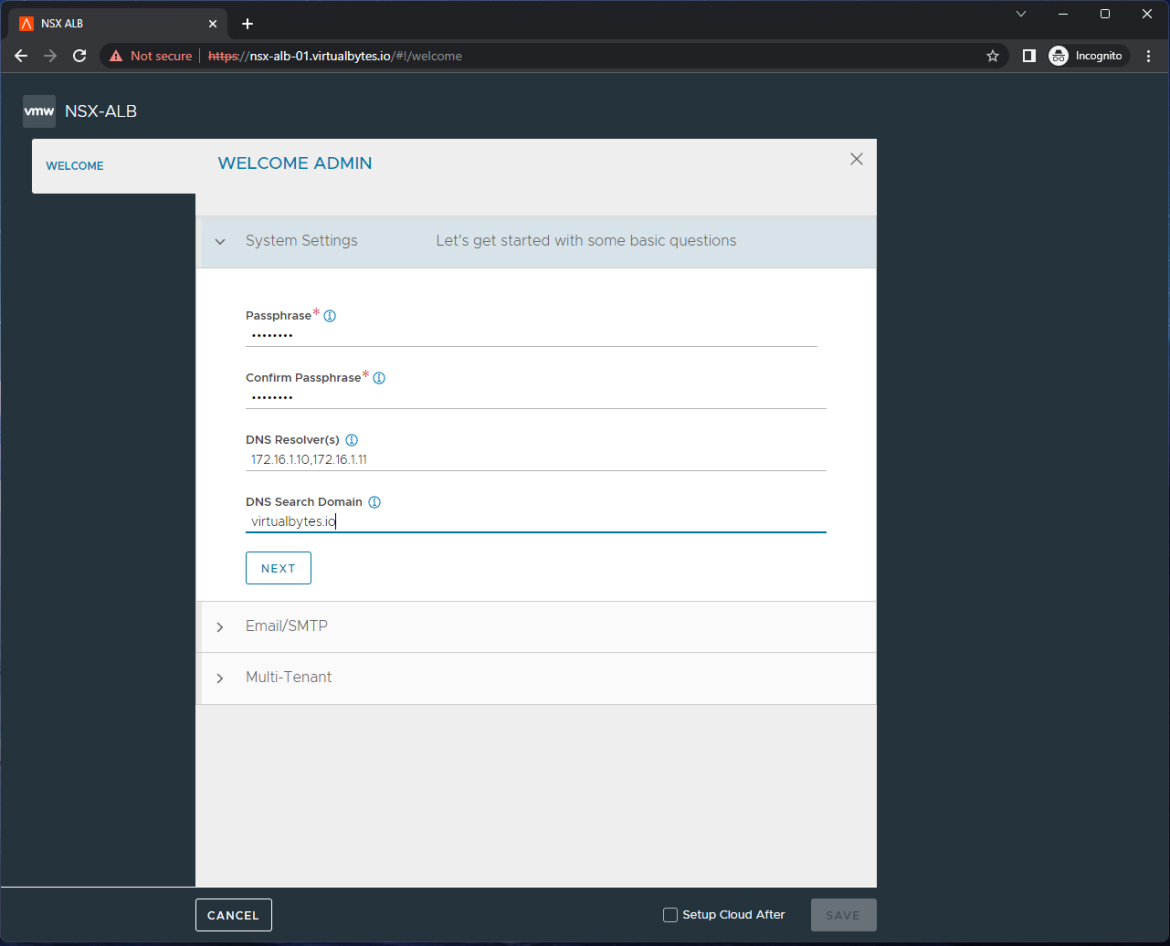The image size is (1170, 946).
Task: Cancel the setup wizard
Action: tap(233, 914)
